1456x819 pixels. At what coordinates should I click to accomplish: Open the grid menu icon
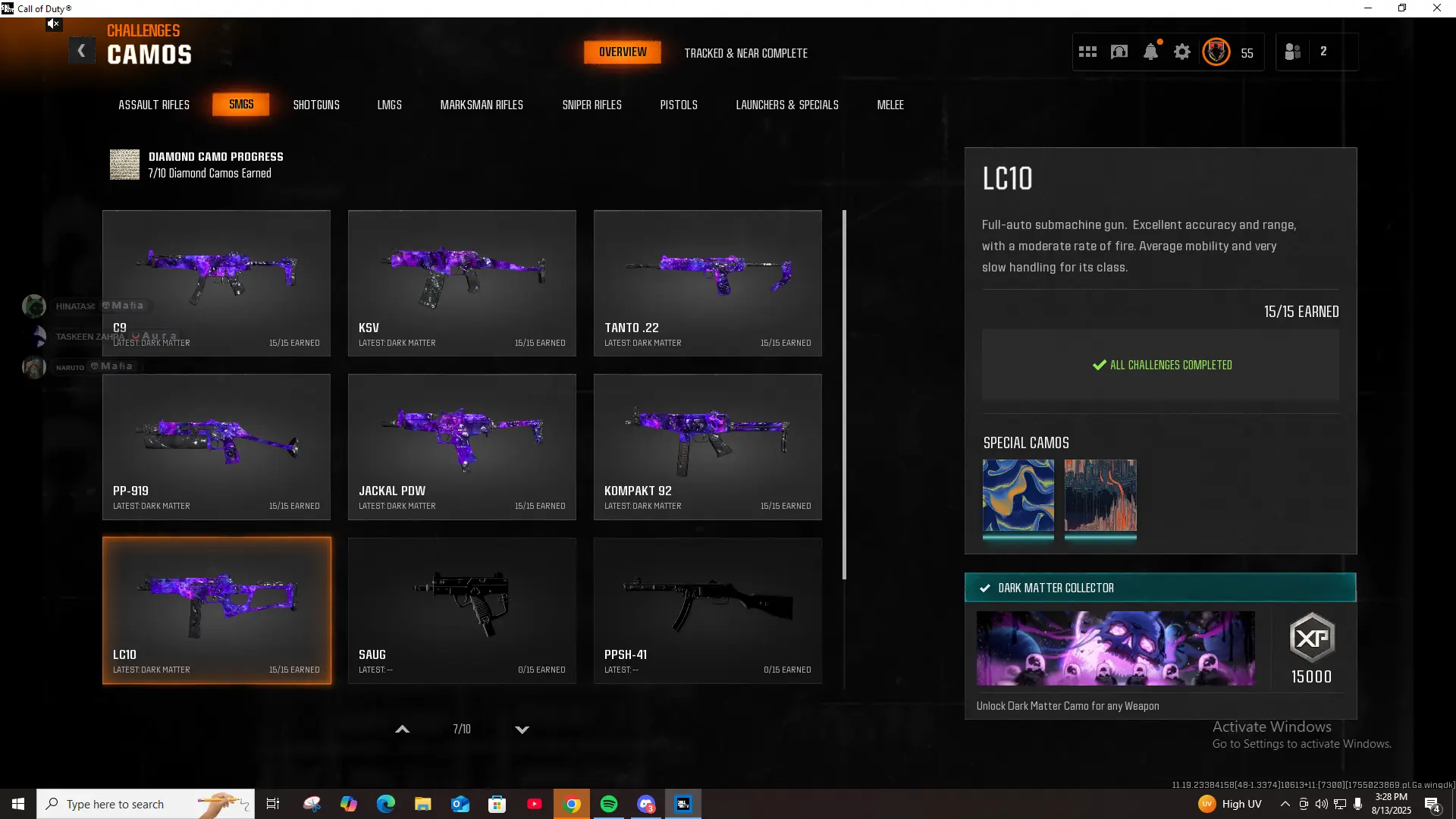click(x=1087, y=52)
